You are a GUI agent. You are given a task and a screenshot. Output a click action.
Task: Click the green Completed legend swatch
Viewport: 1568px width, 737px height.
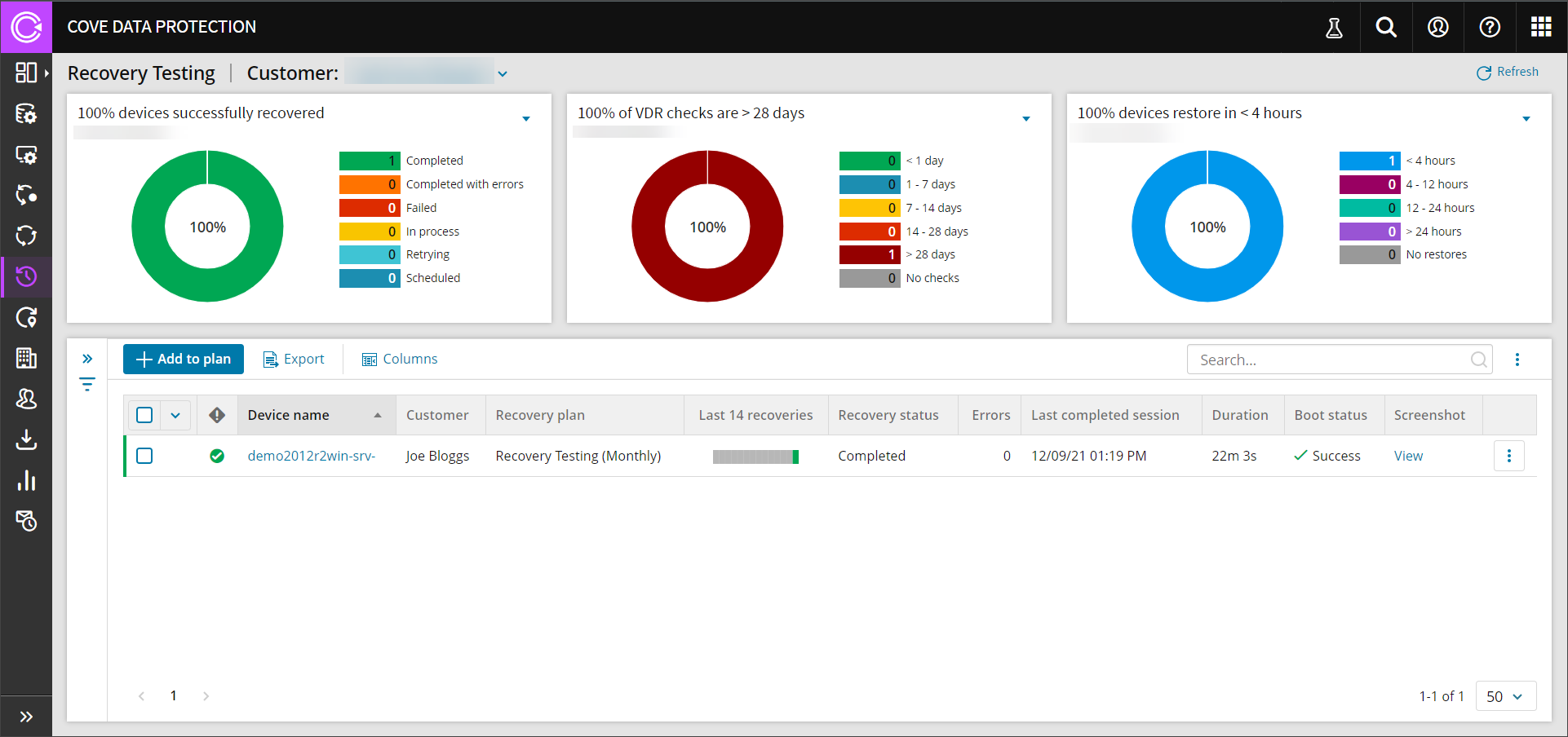click(370, 161)
